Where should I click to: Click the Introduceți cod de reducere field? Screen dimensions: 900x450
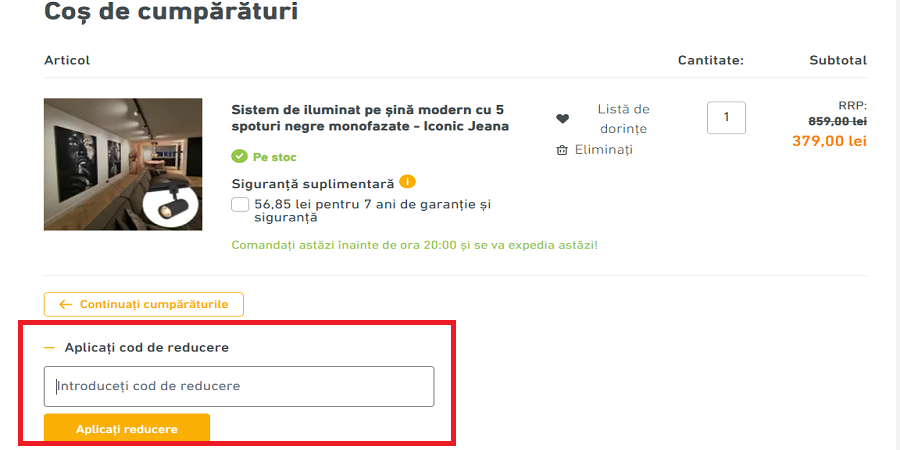(x=239, y=386)
